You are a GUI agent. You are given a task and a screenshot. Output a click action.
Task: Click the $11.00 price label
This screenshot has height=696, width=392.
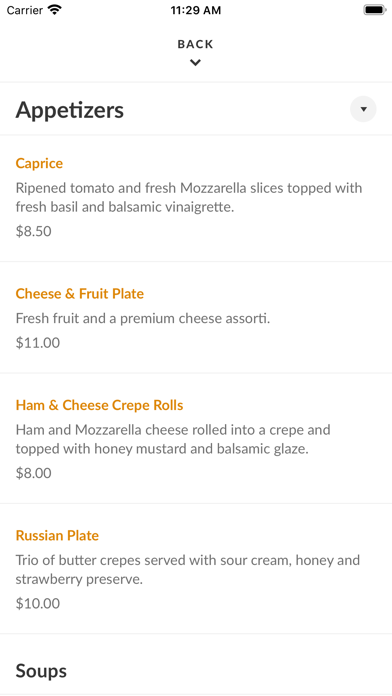[38, 343]
